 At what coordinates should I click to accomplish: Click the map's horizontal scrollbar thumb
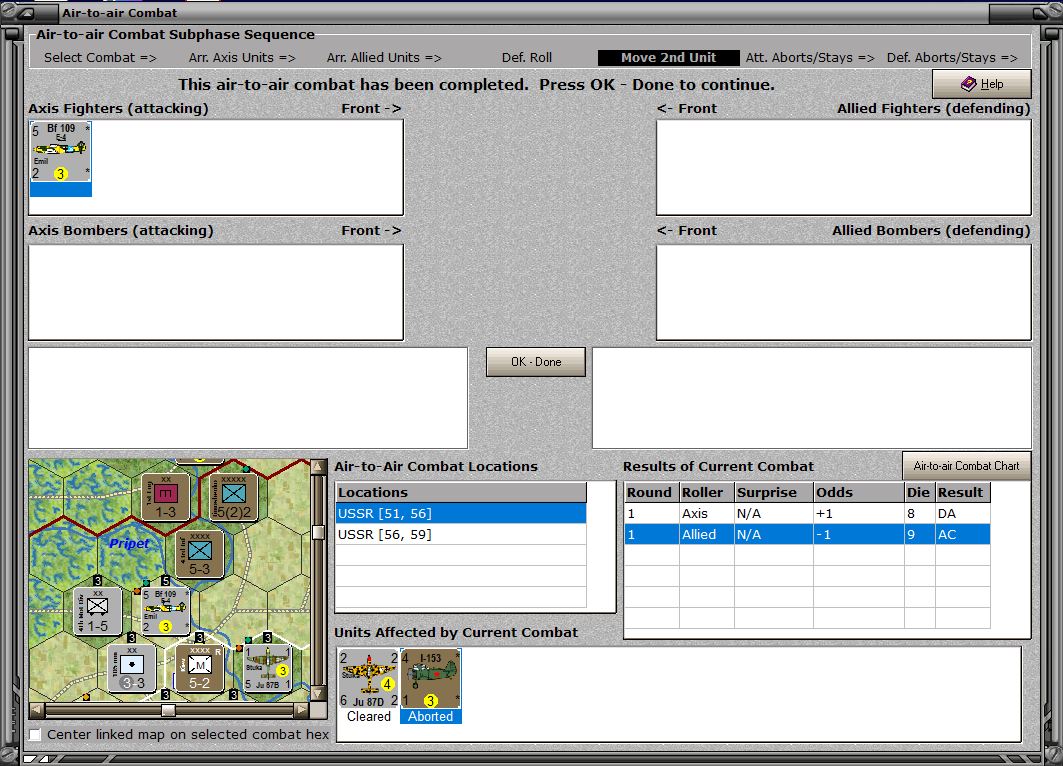(168, 710)
